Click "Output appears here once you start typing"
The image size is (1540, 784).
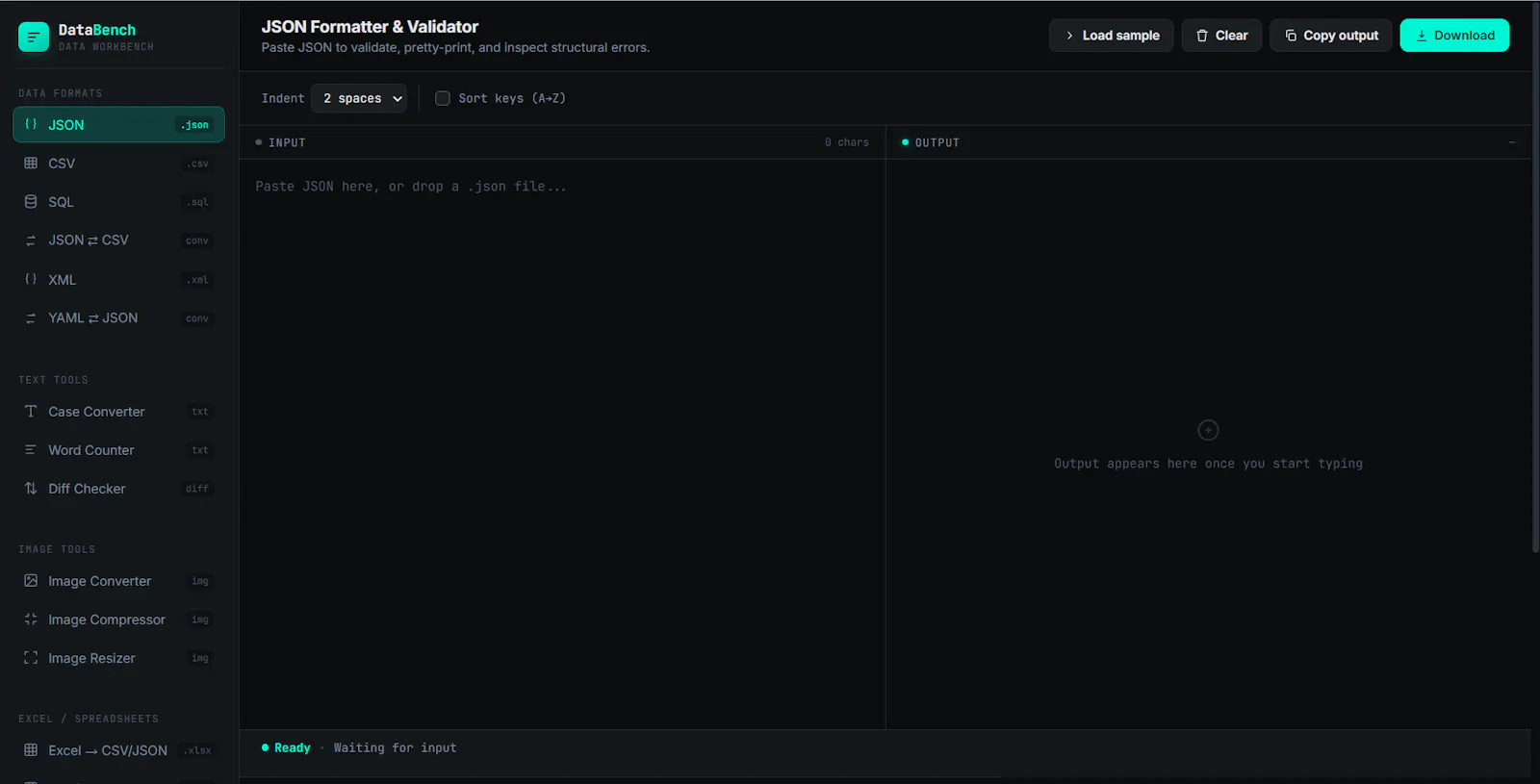1208,464
